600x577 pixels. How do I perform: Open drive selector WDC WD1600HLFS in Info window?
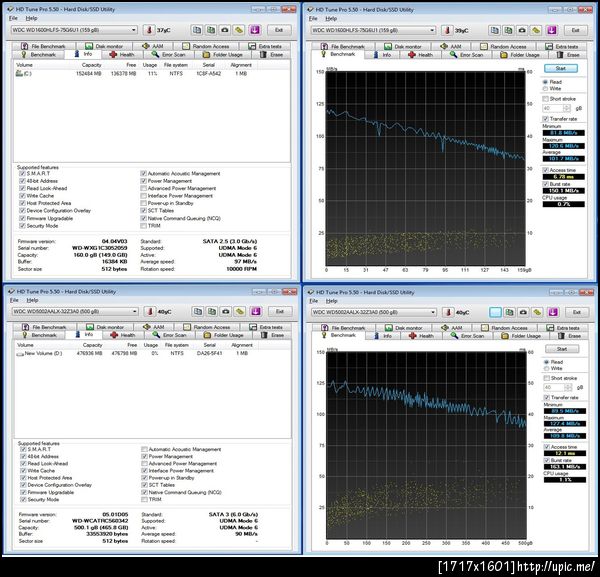(x=74, y=30)
